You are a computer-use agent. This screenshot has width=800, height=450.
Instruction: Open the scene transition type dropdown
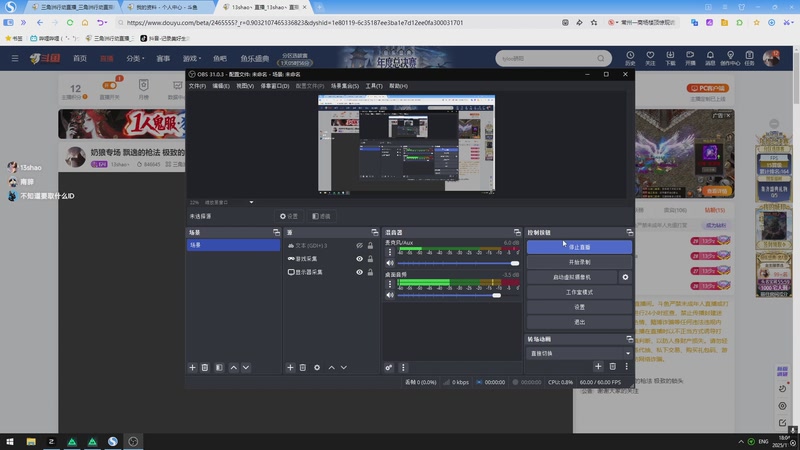[x=580, y=353]
